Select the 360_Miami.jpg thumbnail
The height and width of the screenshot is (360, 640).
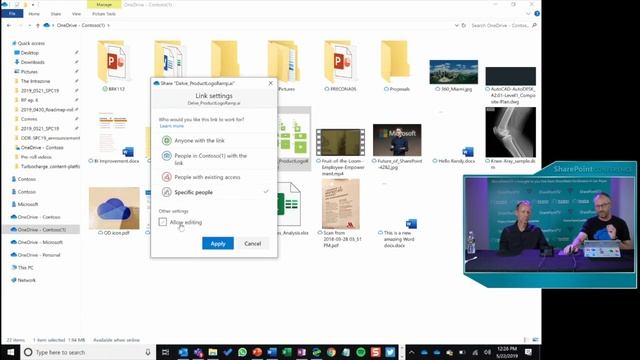(x=453, y=72)
